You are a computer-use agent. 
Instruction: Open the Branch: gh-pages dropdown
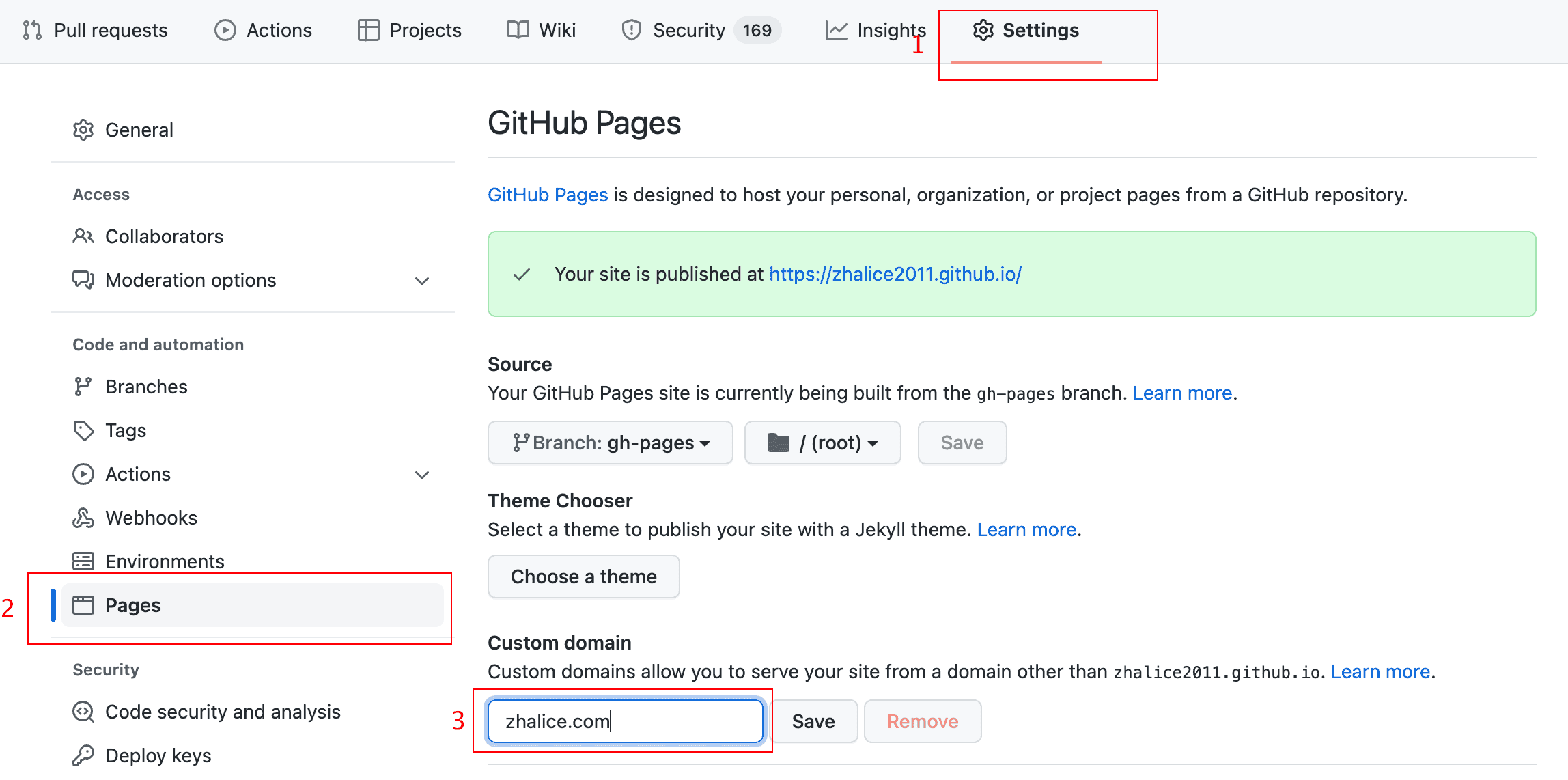[x=611, y=443]
